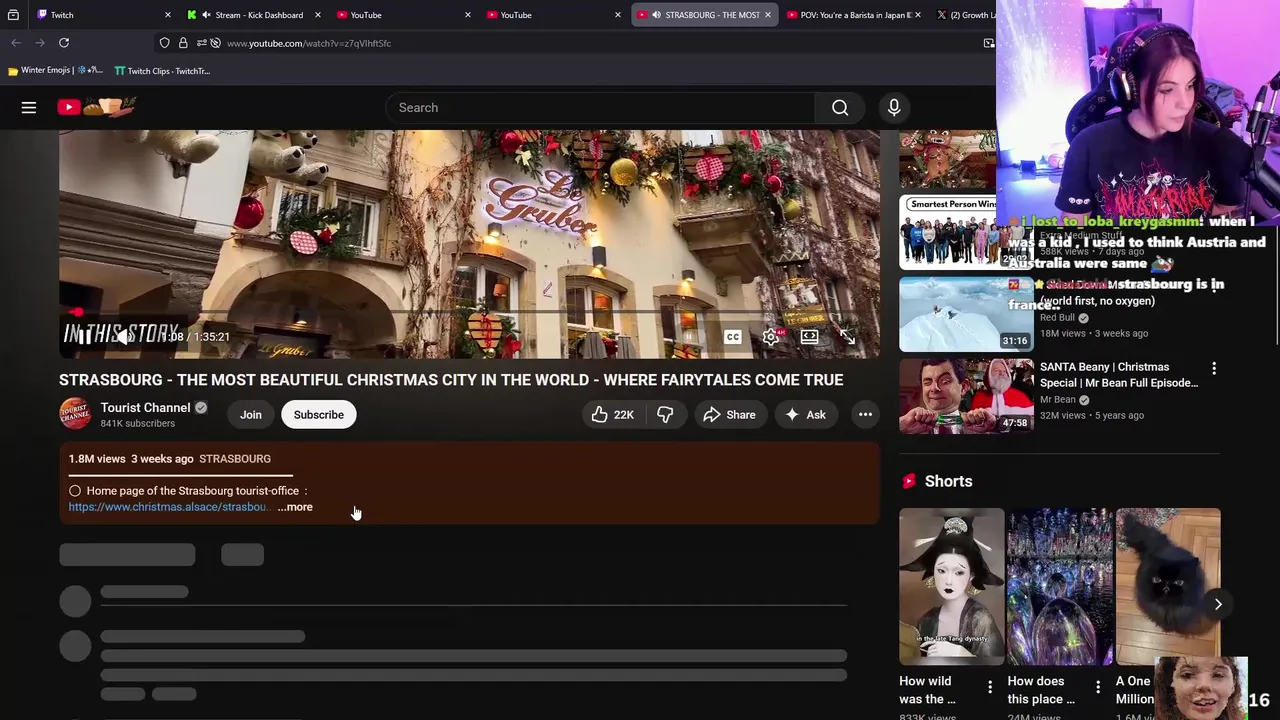Seek using the red video progress bar
Viewport: 1280px width, 720px height.
(469, 313)
